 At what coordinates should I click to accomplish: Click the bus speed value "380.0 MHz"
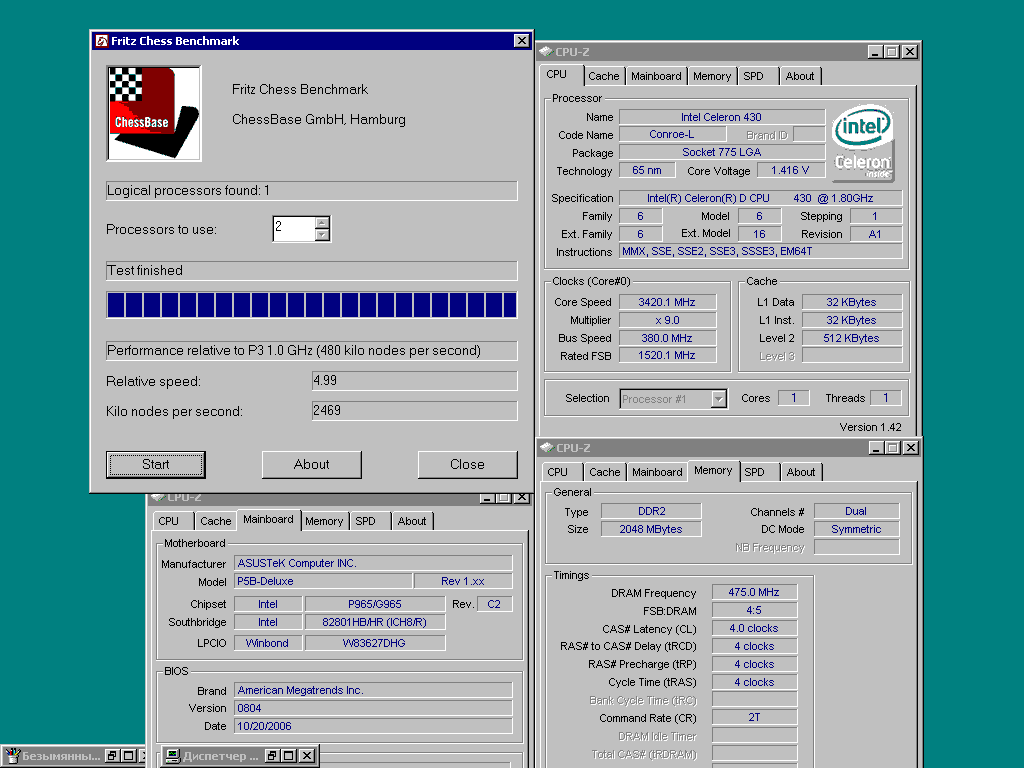[667, 338]
